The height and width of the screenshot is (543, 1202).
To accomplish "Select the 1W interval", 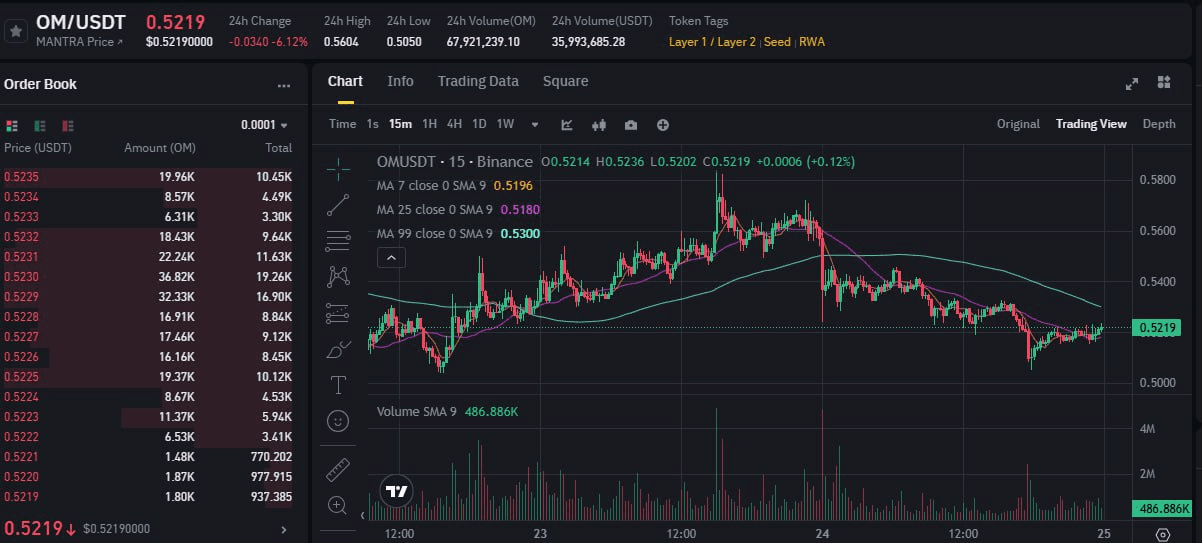I will [x=505, y=124].
